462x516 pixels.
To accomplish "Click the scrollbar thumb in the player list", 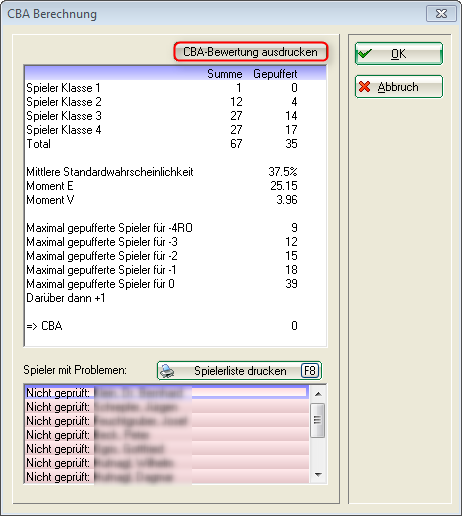I will (317, 420).
